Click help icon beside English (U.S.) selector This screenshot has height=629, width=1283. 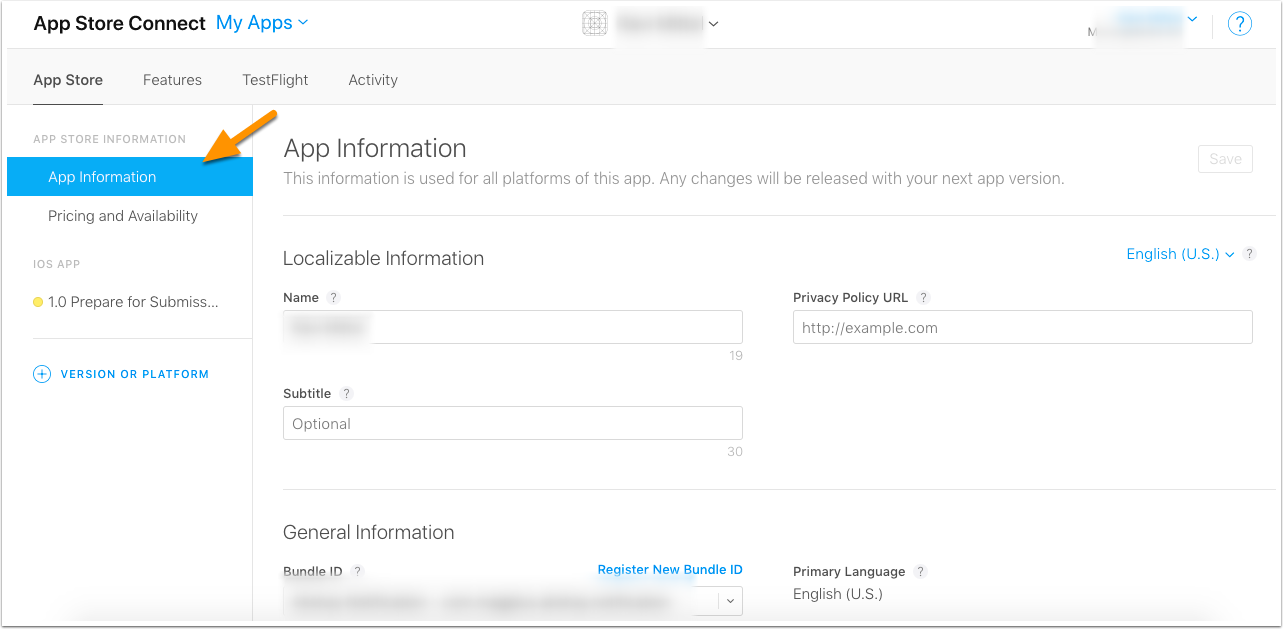tap(1249, 254)
